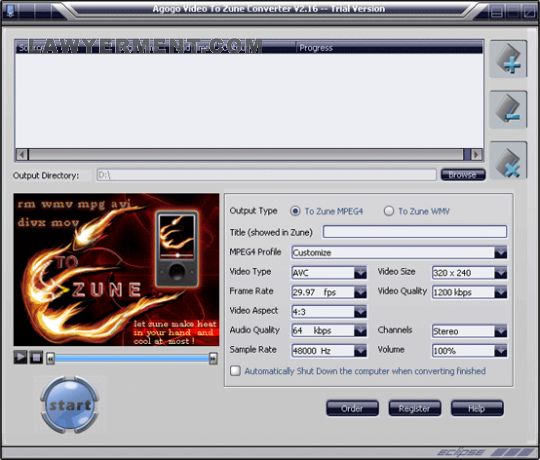This screenshot has width=540, height=460.
Task: Click the Zune promo preview image
Action: click(x=116, y=270)
